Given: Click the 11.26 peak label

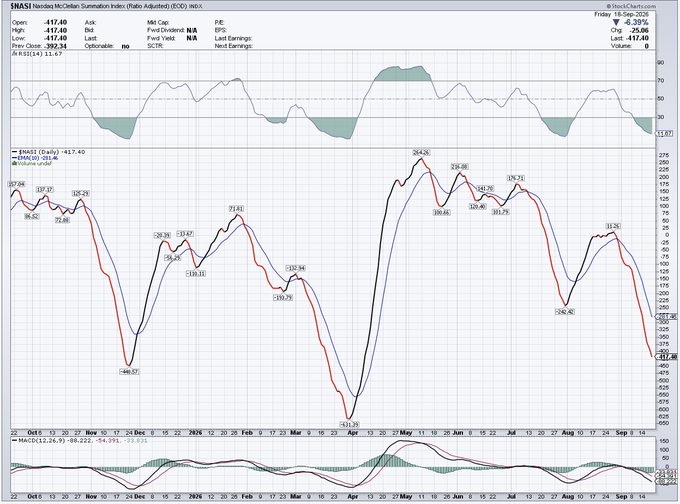Looking at the screenshot, I should 613,226.
